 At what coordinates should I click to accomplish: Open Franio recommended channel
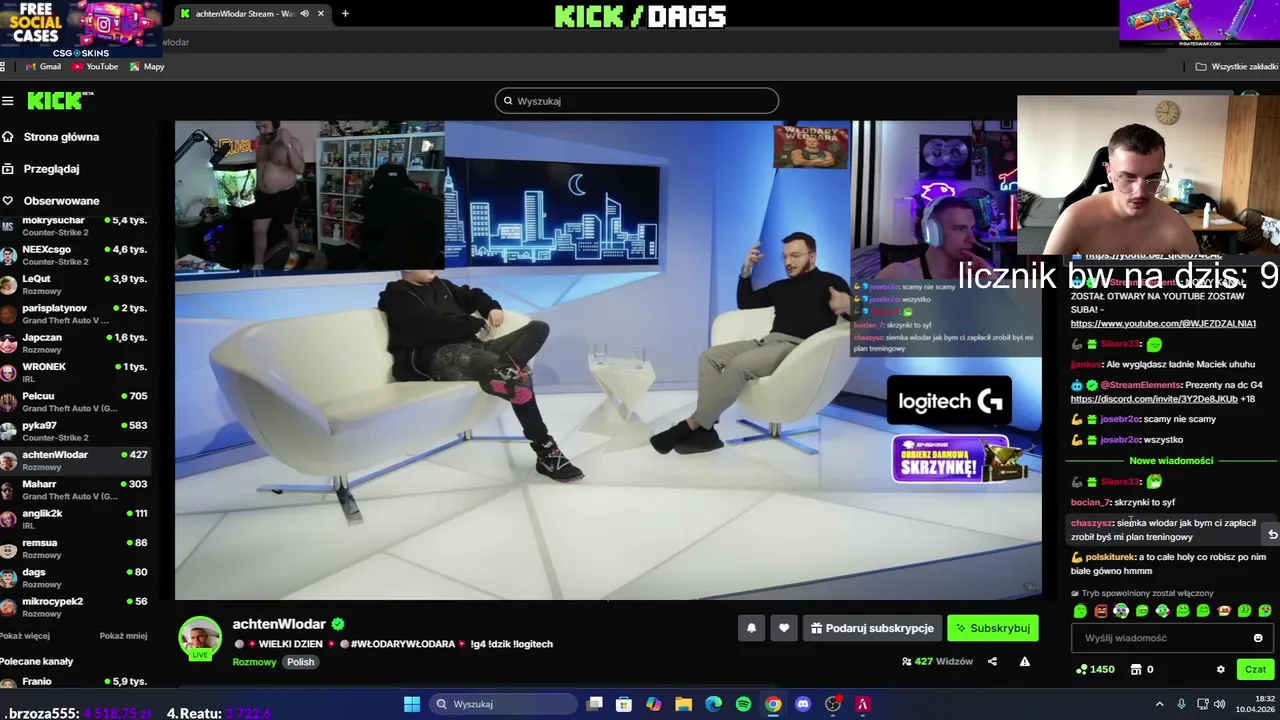75,682
